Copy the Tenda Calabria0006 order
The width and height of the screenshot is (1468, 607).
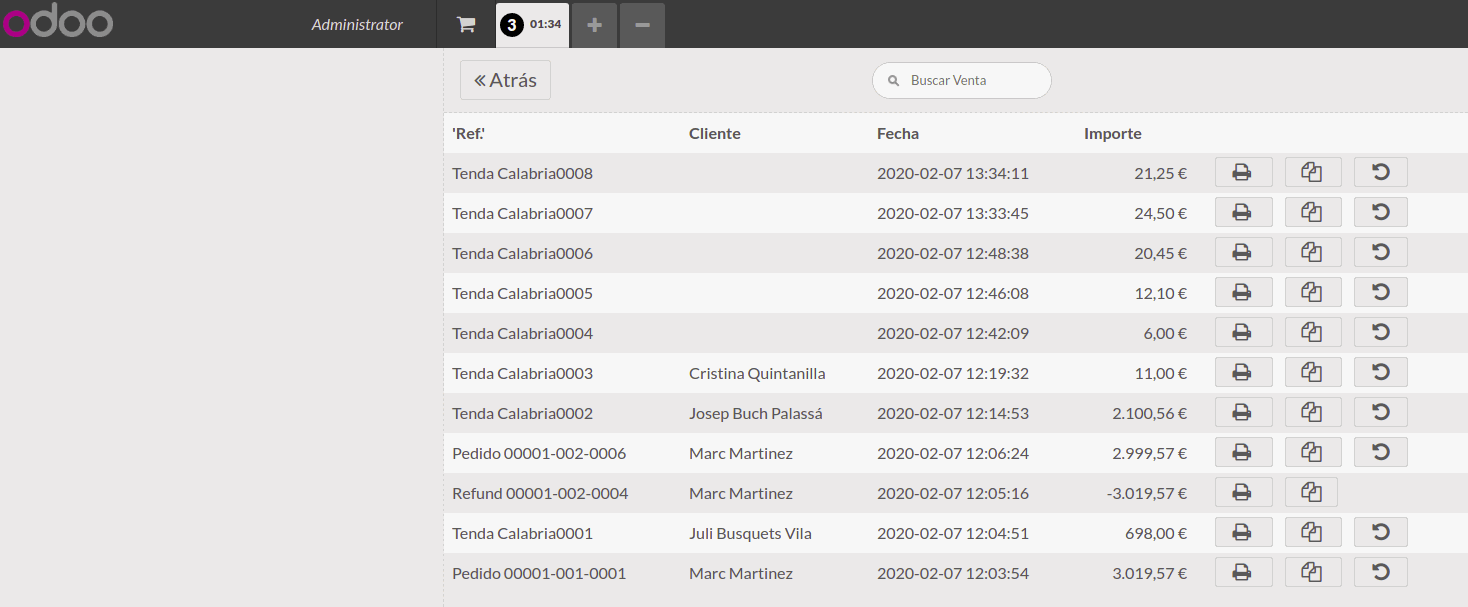(1312, 252)
